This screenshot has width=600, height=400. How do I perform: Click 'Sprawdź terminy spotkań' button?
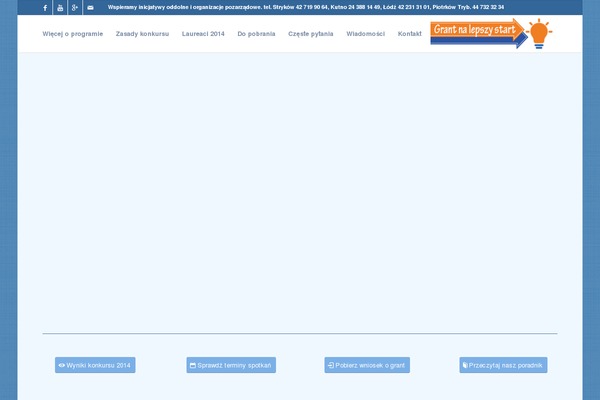pos(231,365)
